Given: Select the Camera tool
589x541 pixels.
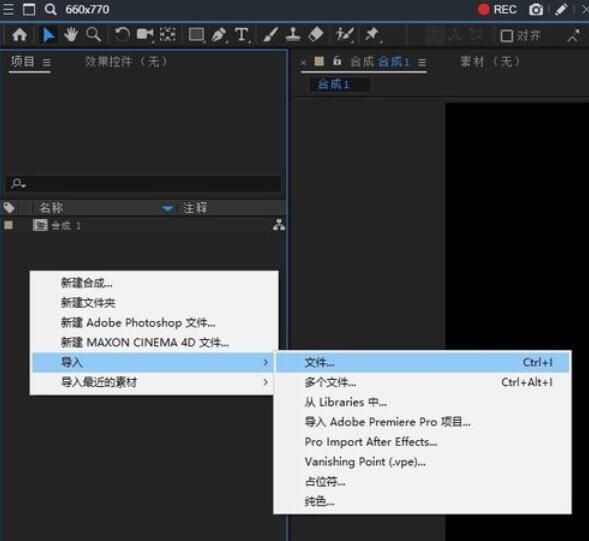Looking at the screenshot, I should [145, 35].
